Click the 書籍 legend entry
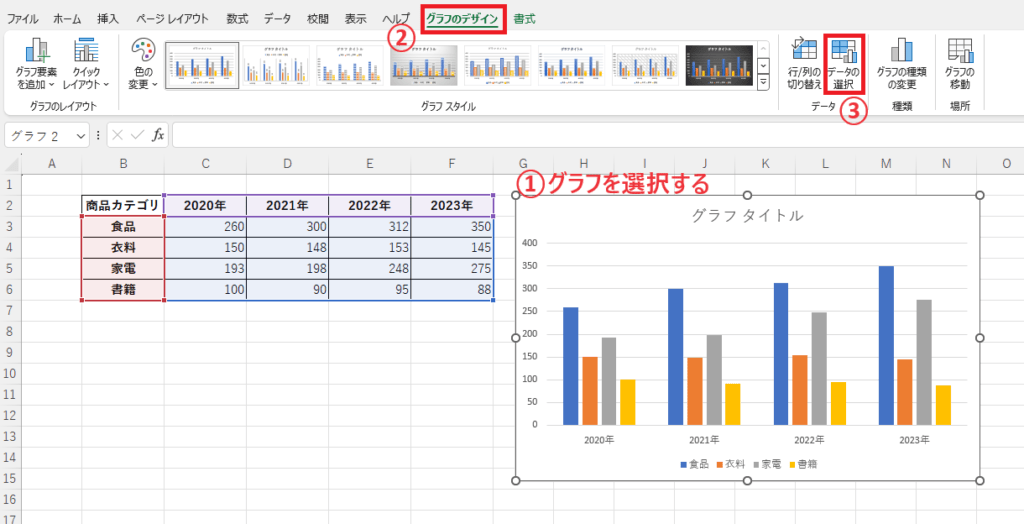Viewport: 1024px width, 524px height. 804,465
